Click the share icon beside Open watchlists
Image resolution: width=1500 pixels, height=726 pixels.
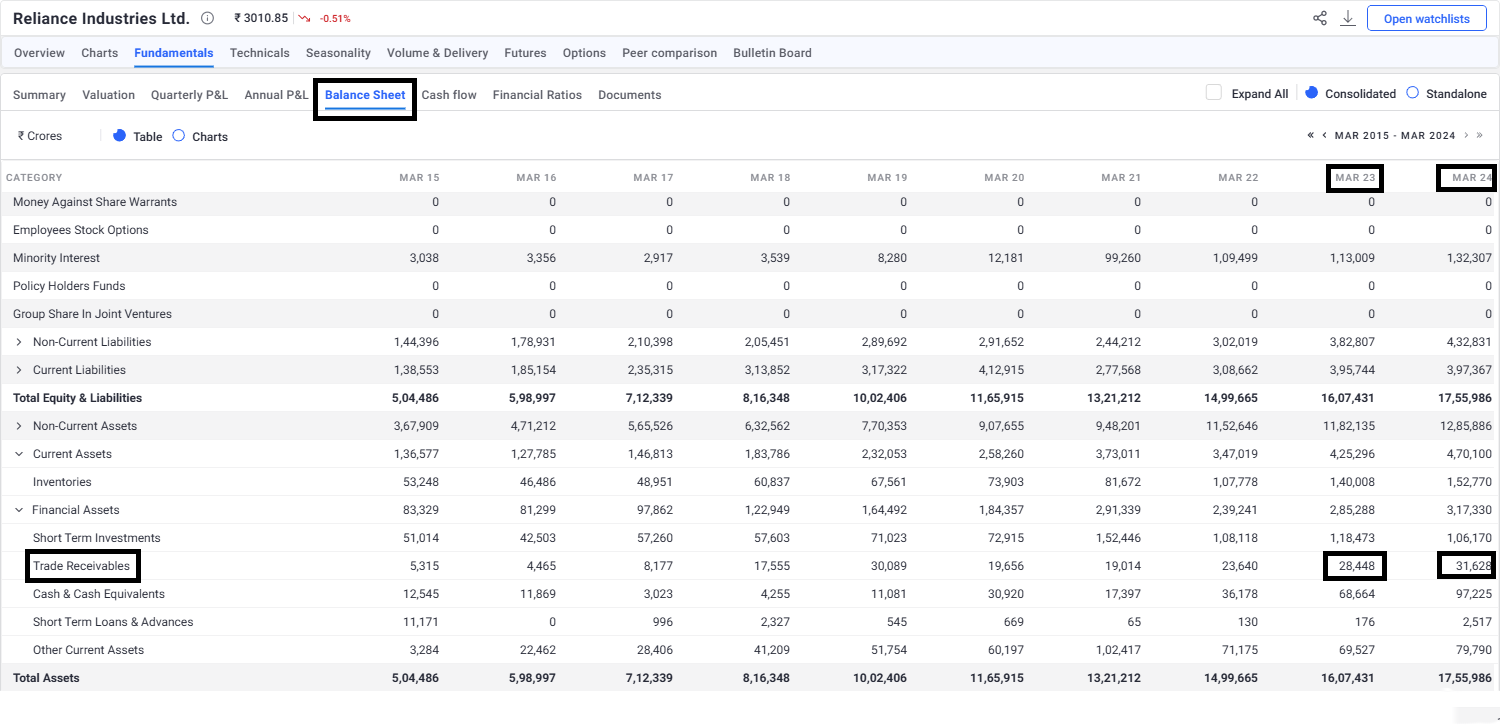[x=1320, y=18]
